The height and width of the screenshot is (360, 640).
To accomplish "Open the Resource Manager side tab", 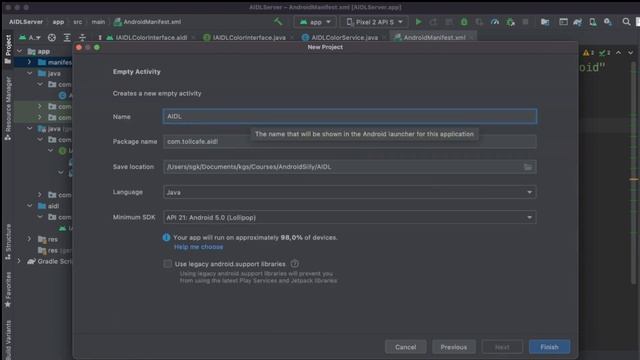I will tap(8, 109).
